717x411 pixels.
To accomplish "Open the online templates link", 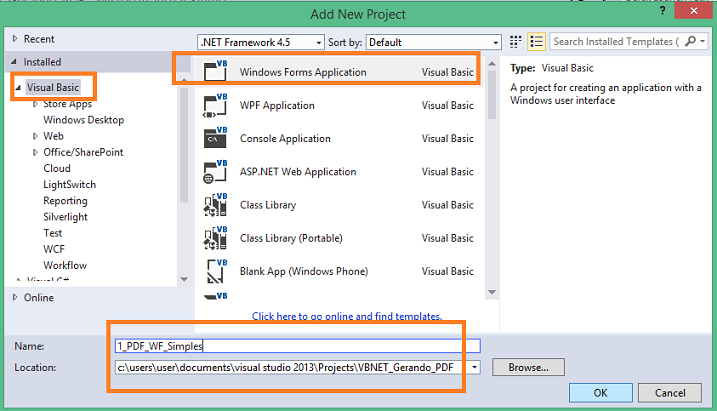I will click(347, 316).
